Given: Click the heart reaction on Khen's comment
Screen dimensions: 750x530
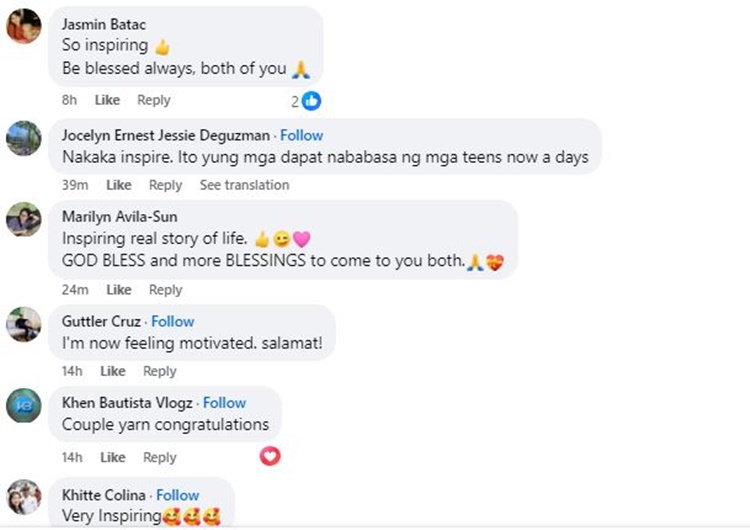Looking at the screenshot, I should [x=270, y=456].
